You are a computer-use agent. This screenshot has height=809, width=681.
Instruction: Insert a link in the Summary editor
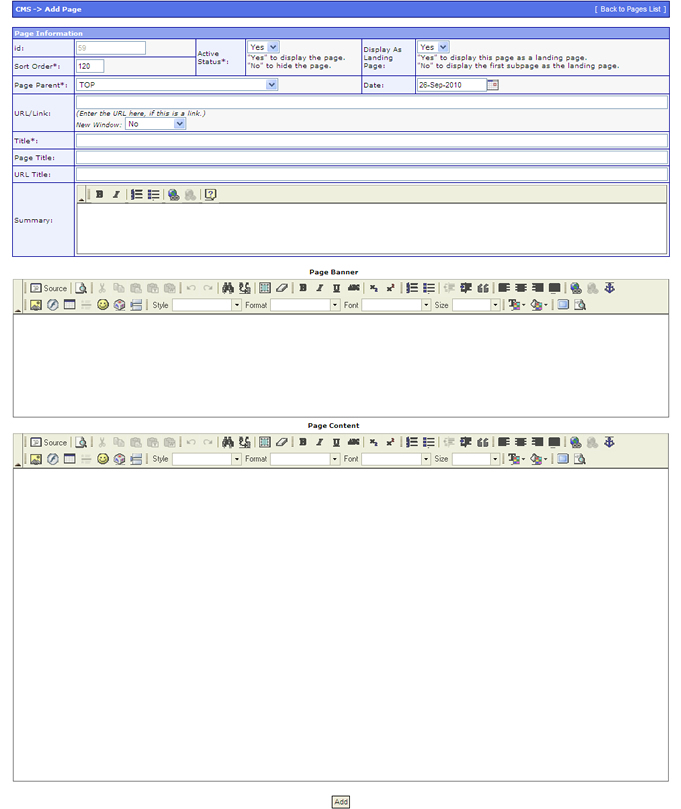click(x=174, y=195)
